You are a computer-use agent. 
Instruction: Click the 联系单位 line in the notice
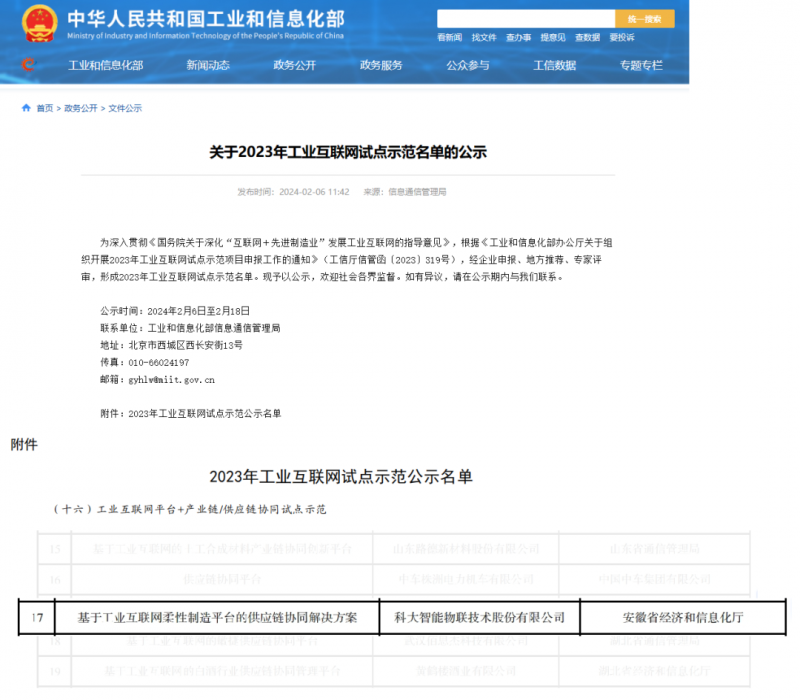[190, 328]
